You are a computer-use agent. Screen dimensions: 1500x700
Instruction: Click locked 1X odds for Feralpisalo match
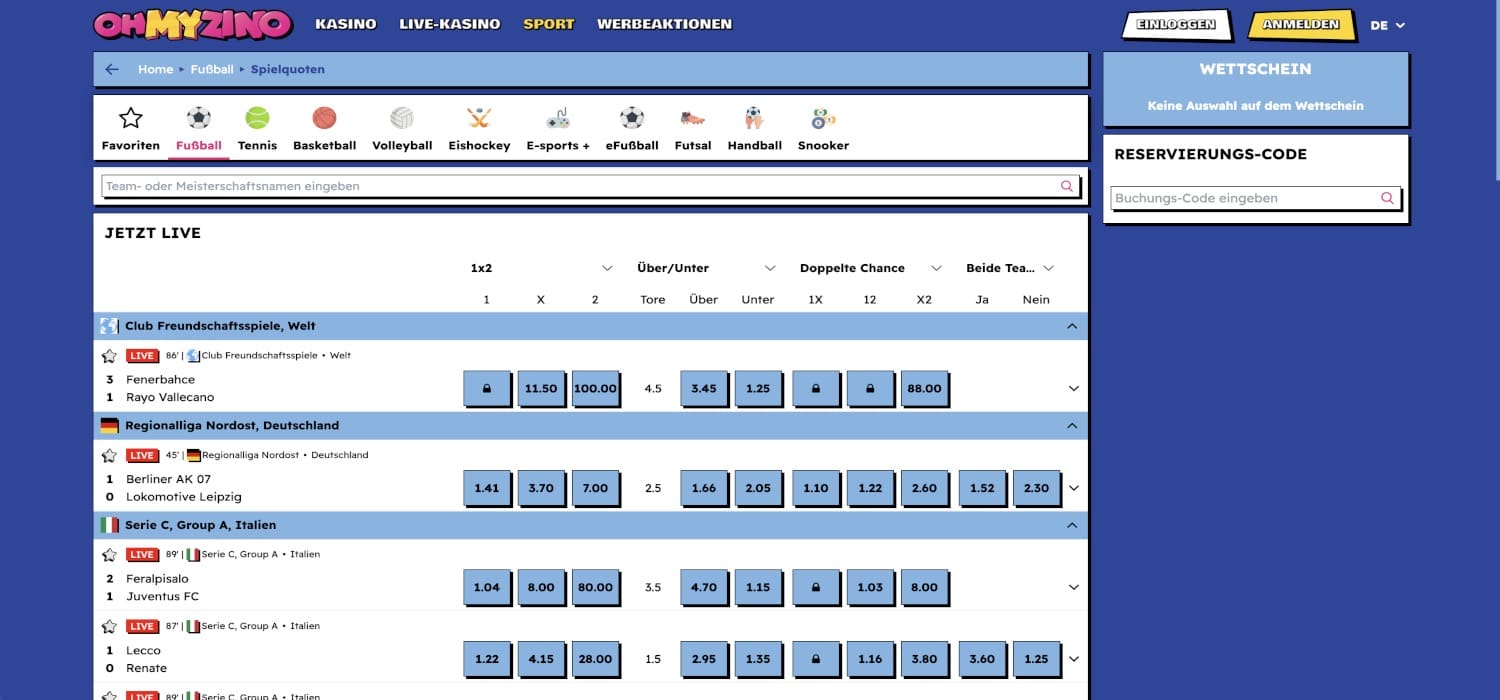(815, 588)
